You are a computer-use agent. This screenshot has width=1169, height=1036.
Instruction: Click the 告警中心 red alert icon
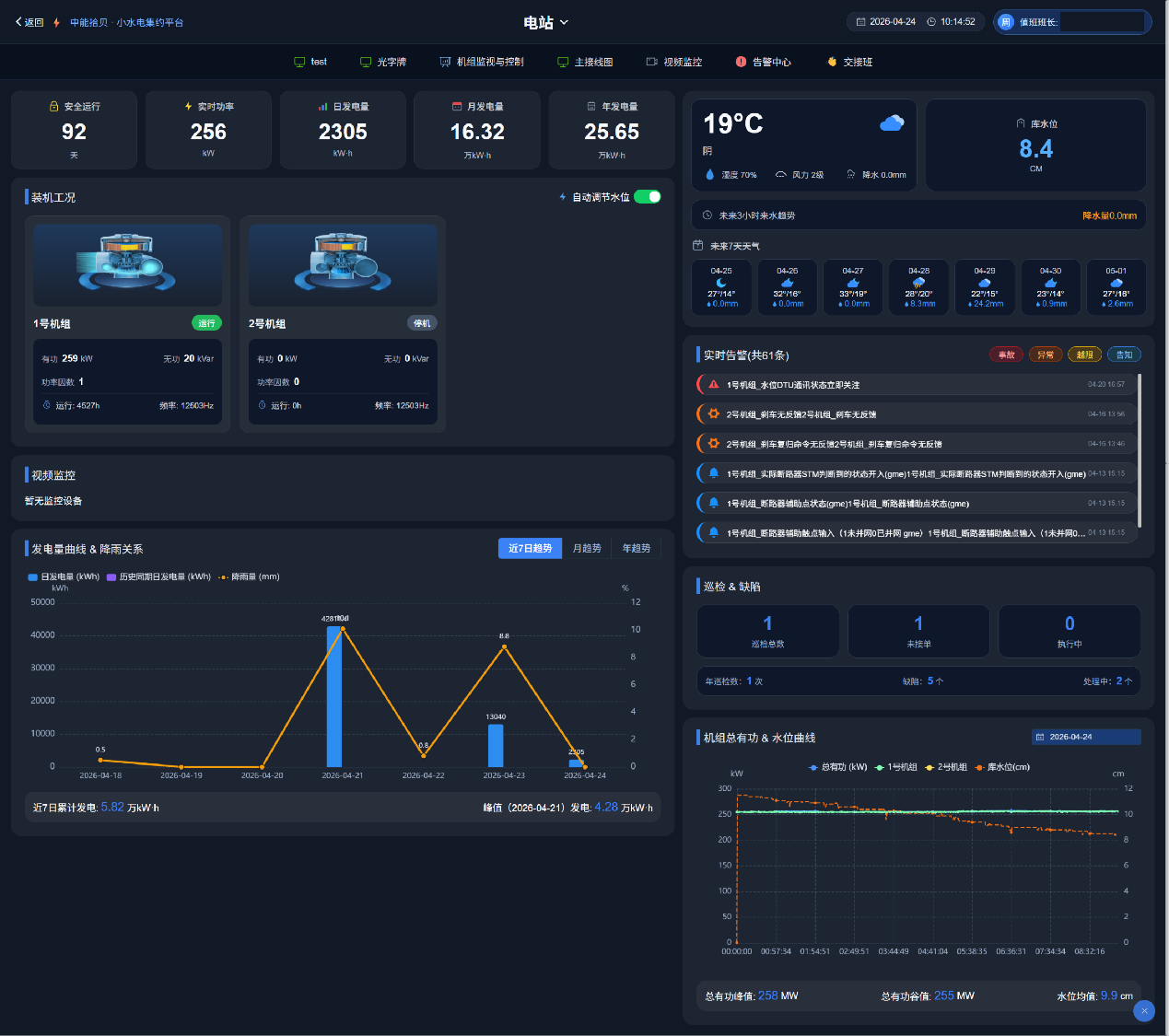[741, 62]
